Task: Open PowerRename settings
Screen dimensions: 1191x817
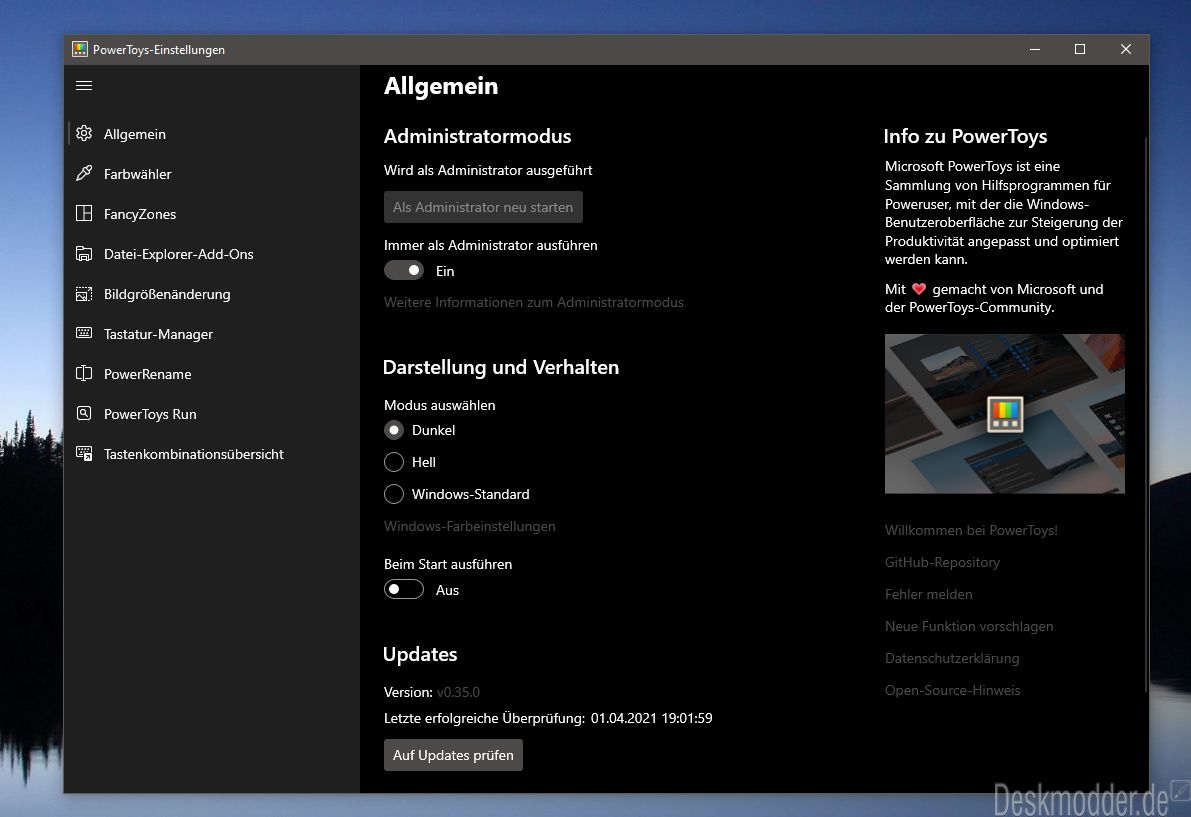Action: click(x=213, y=374)
